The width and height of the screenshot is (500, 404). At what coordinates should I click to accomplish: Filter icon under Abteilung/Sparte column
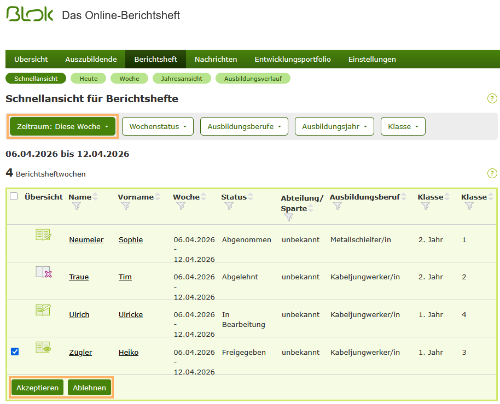(x=289, y=217)
